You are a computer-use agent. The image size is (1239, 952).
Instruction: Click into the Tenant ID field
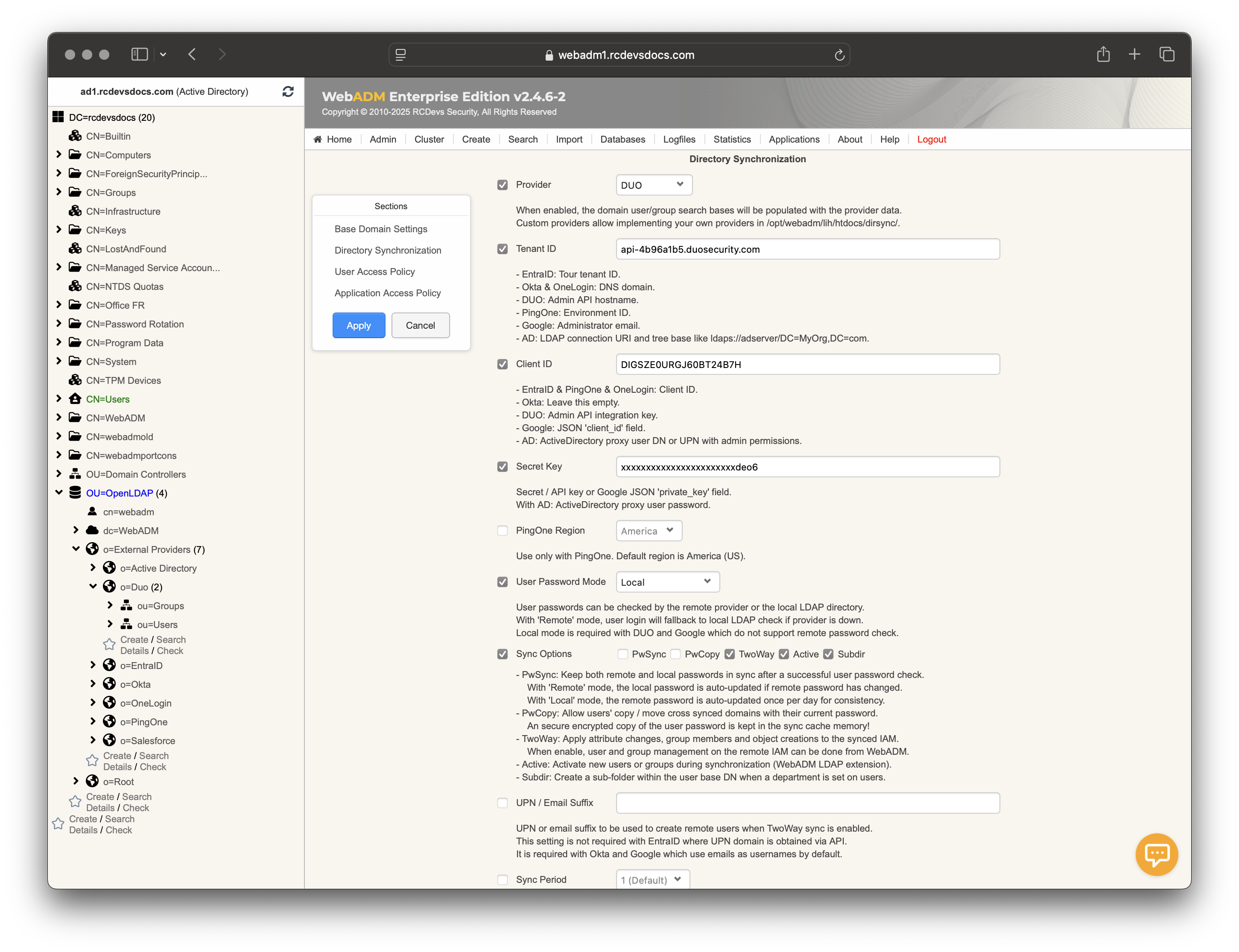807,249
